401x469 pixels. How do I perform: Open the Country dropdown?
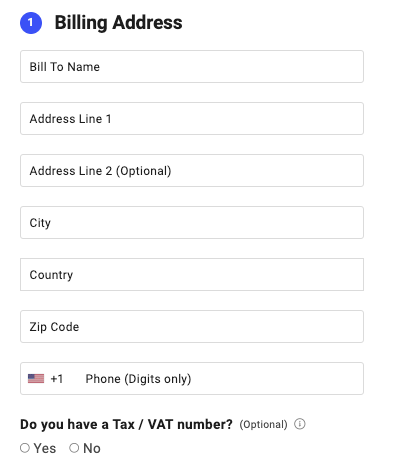(192, 274)
